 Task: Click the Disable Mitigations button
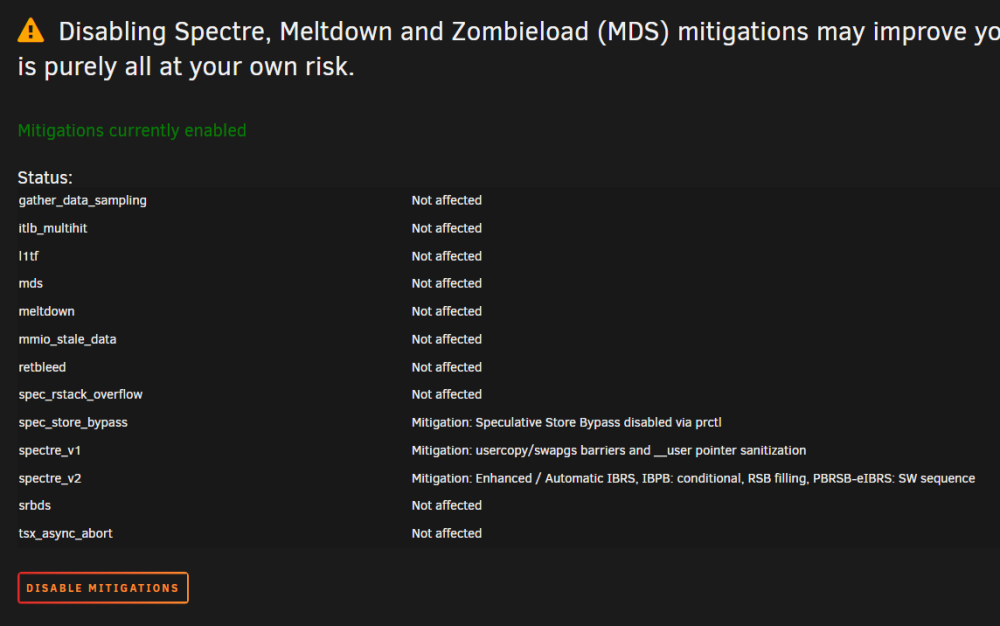(103, 588)
